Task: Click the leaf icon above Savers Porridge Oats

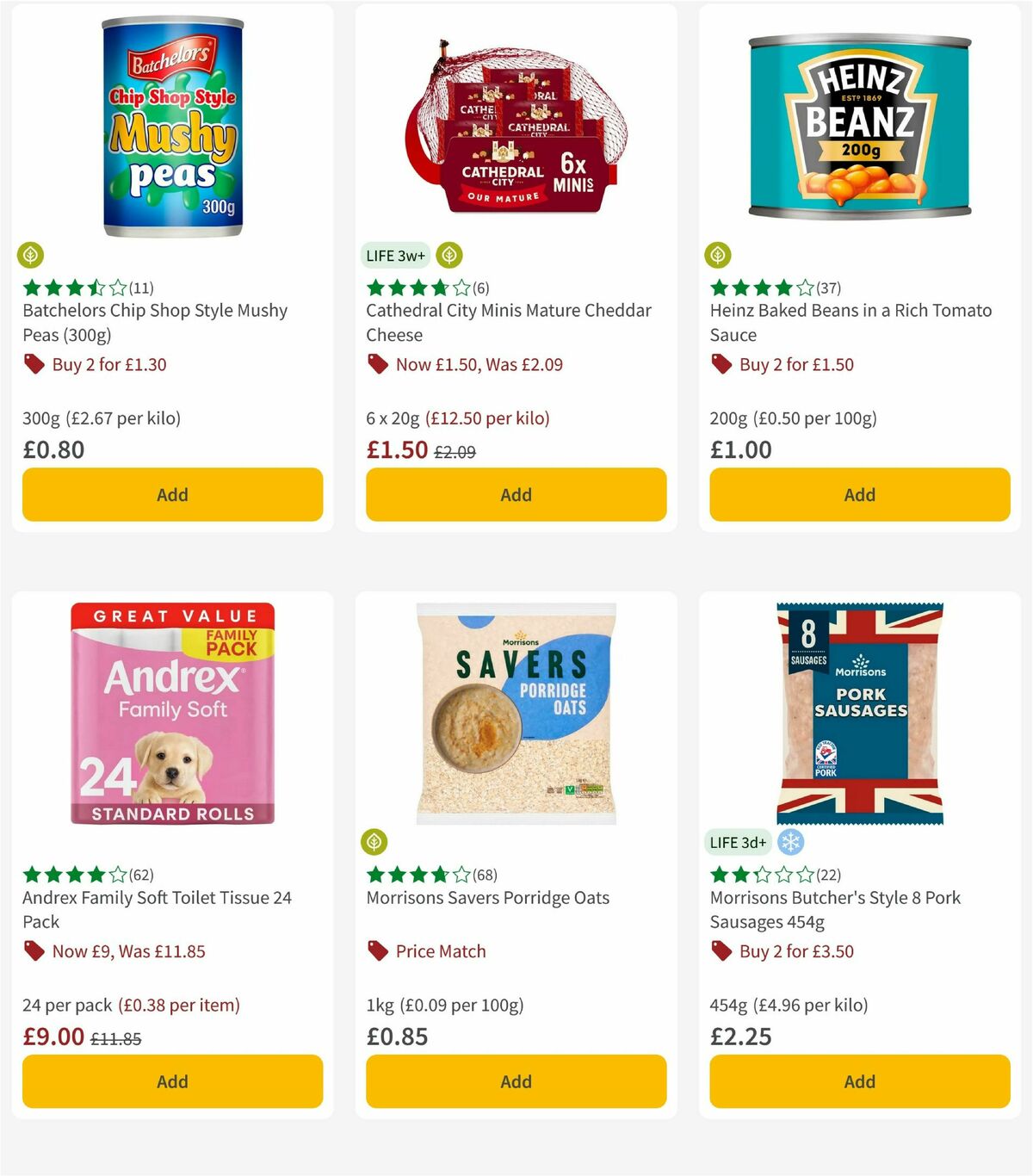Action: (x=375, y=841)
